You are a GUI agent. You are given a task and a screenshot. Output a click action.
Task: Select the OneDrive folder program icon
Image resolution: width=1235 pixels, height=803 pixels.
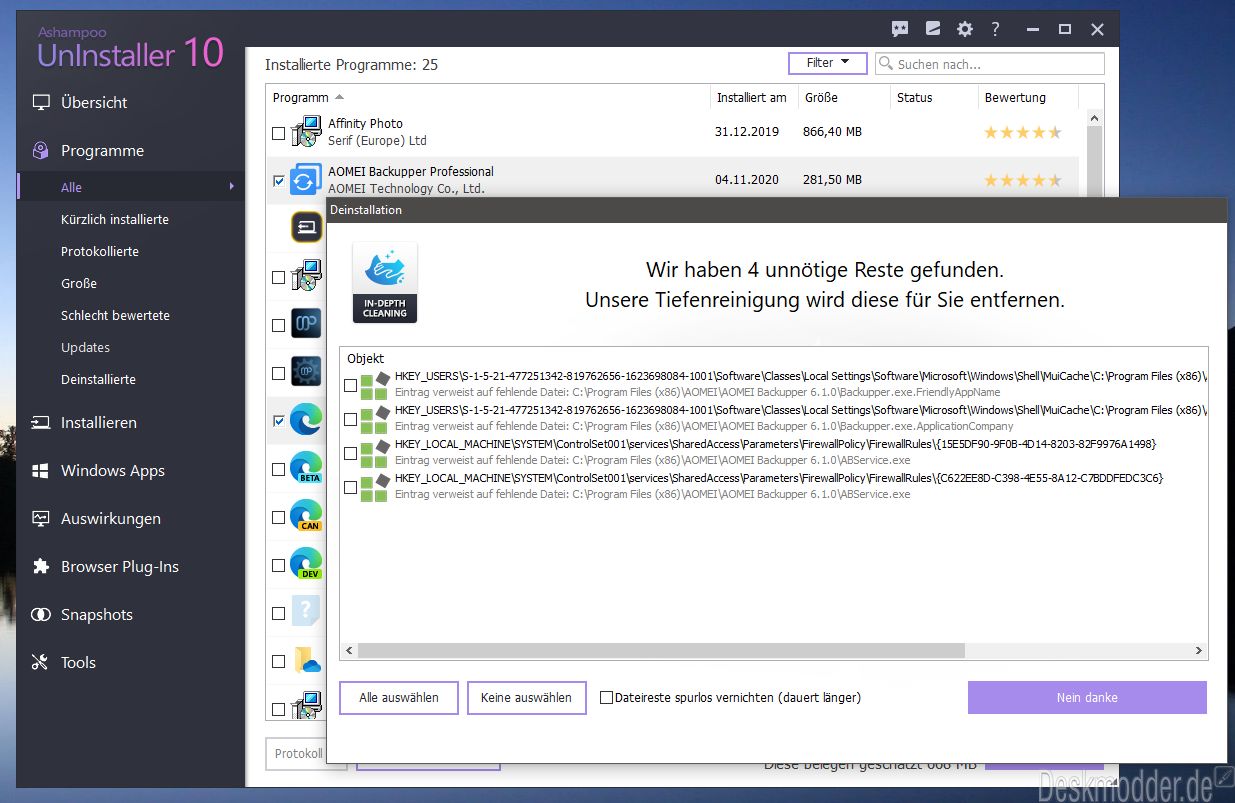click(x=306, y=661)
